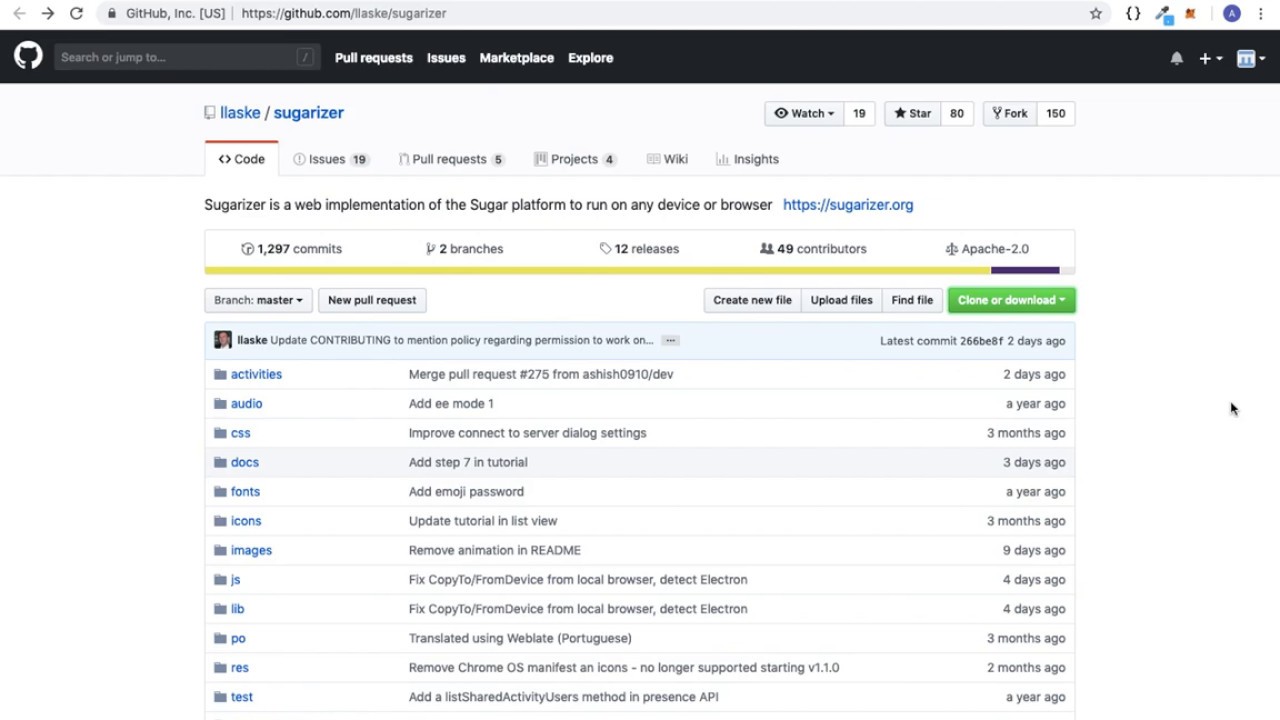The height and width of the screenshot is (720, 1280).
Task: Open Chrome's three-dot menu
Action: coord(1260,13)
